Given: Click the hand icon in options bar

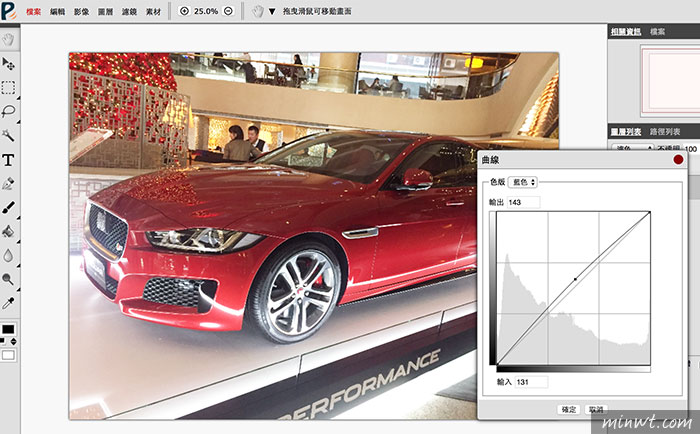Looking at the screenshot, I should pyautogui.click(x=258, y=11).
